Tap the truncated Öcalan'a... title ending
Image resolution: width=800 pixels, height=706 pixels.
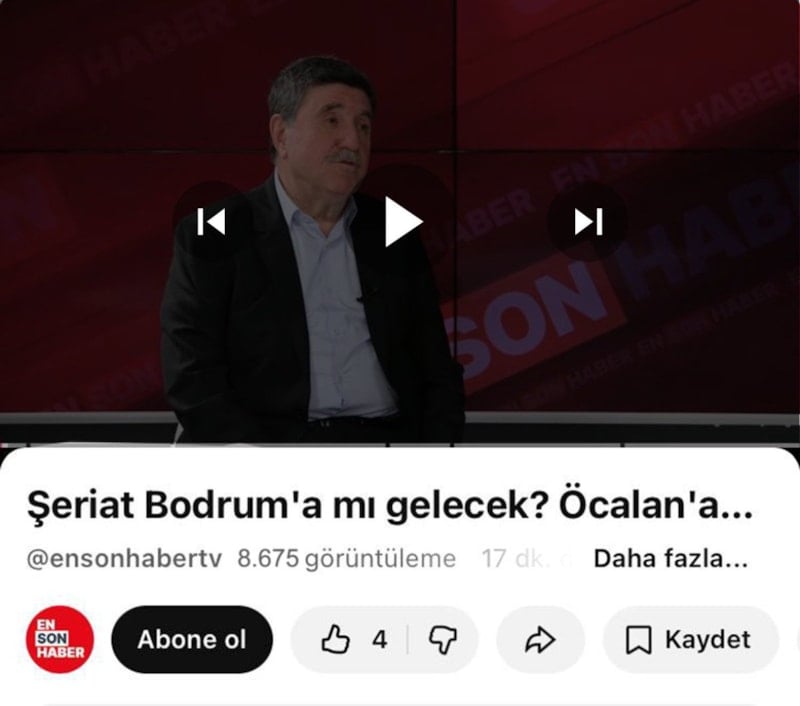[656, 505]
